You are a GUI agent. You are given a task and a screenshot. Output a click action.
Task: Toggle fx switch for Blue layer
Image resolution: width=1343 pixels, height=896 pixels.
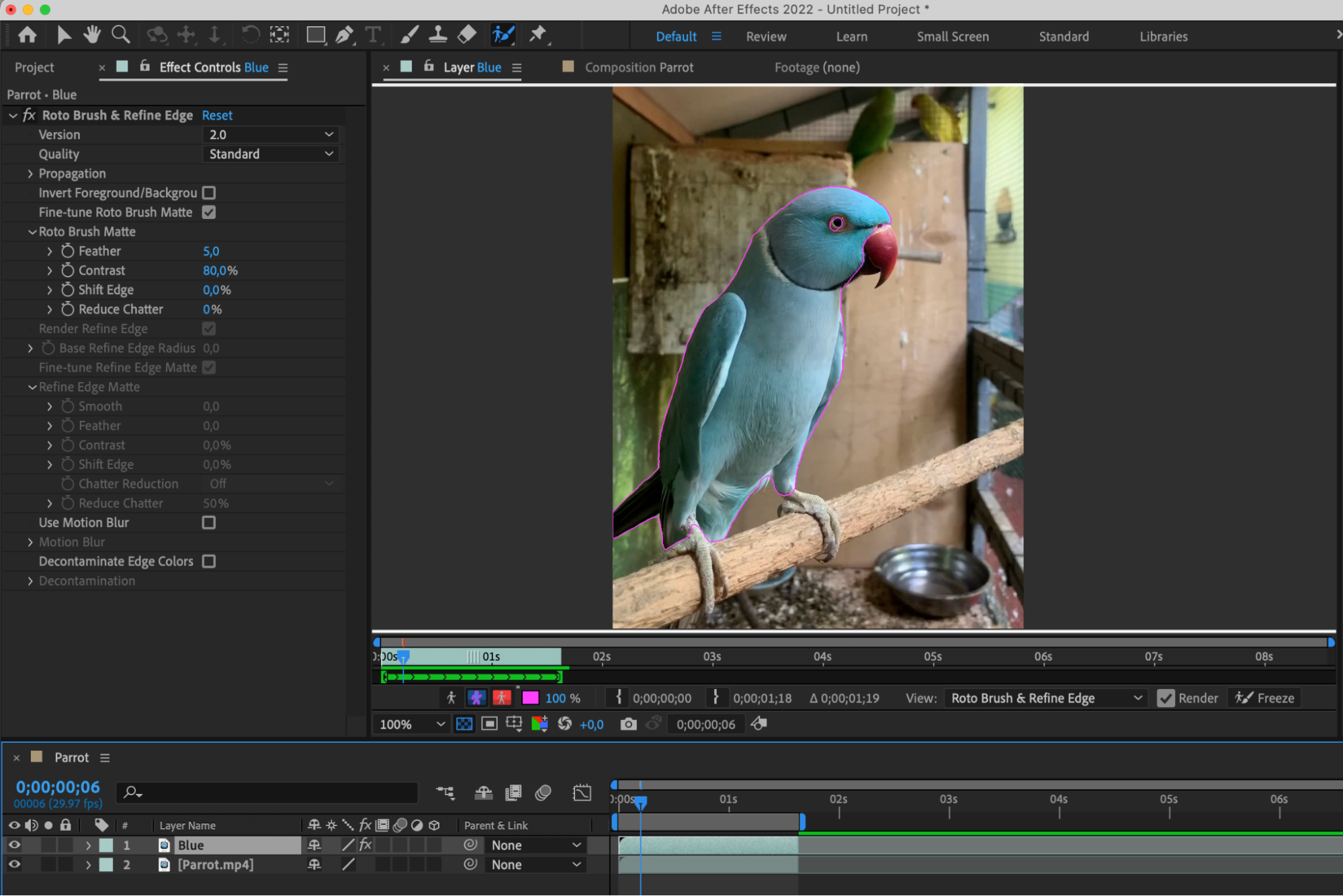click(365, 845)
